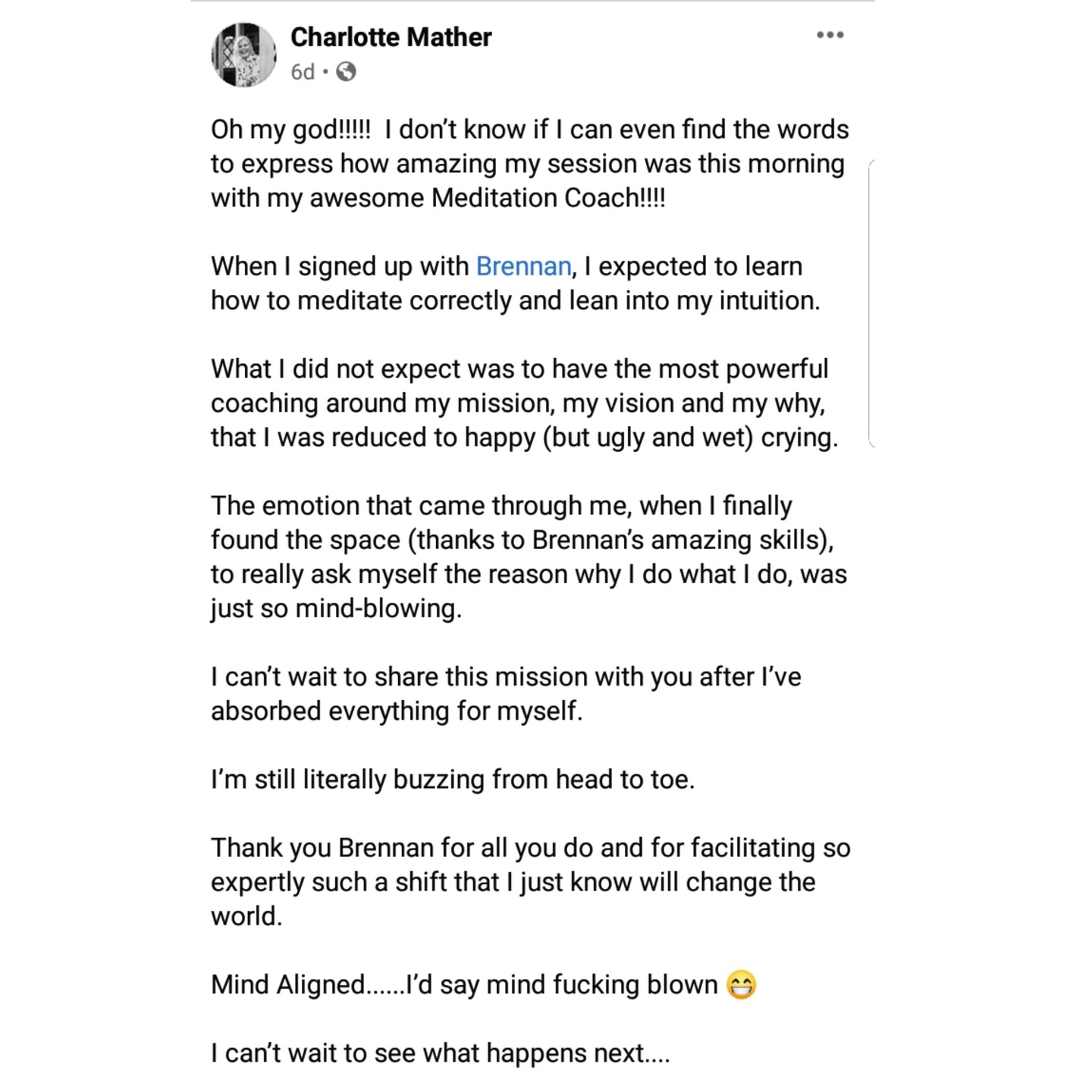This screenshot has width=1092, height=1092.
Task: Follow the blue Brennan tagged link
Action: pyautogui.click(x=523, y=266)
